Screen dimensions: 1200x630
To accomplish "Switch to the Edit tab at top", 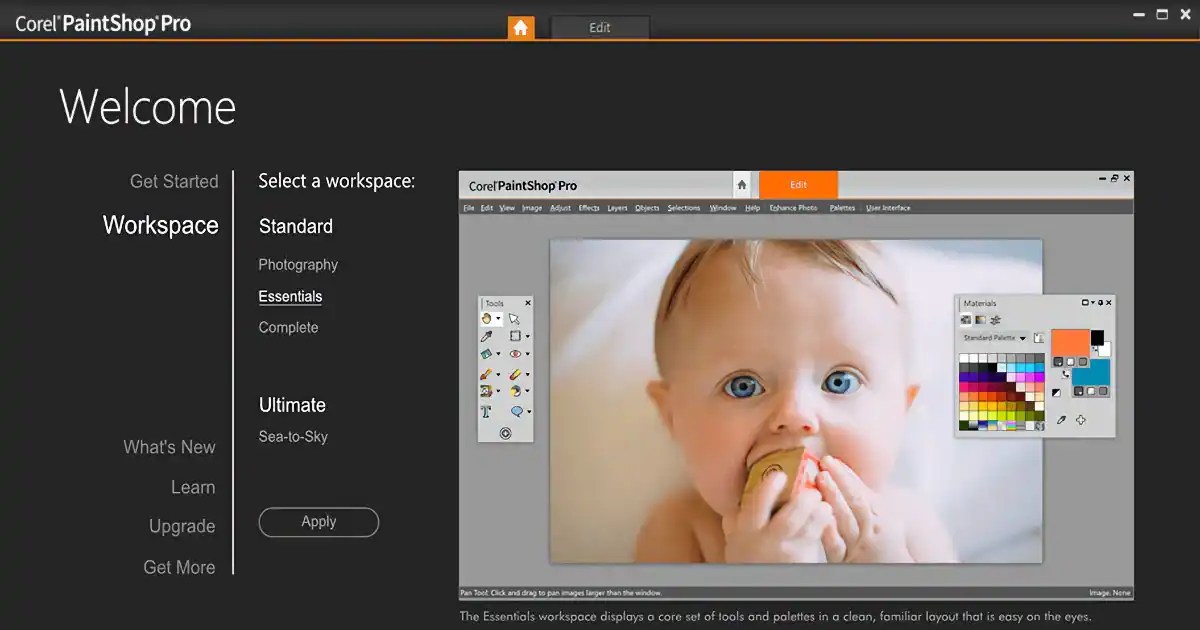I will (600, 27).
